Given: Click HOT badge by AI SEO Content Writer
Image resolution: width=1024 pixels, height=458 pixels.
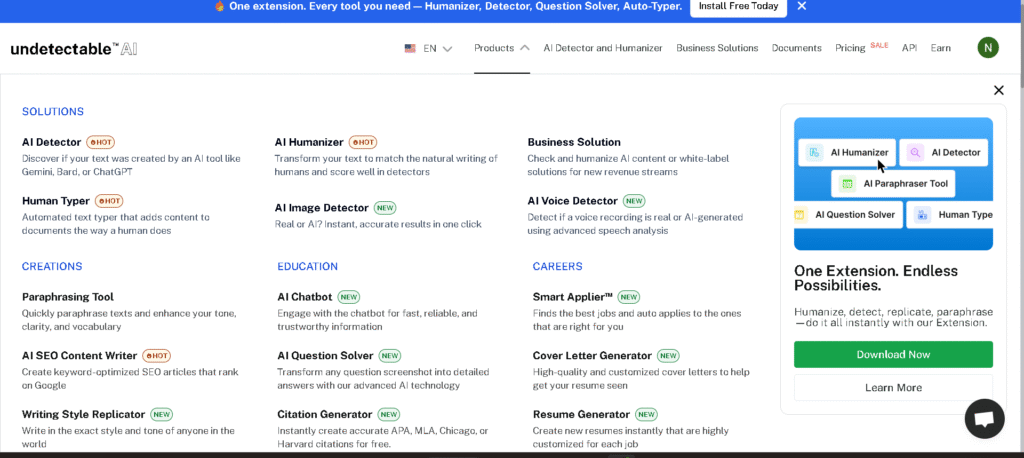Looking at the screenshot, I should [x=156, y=355].
